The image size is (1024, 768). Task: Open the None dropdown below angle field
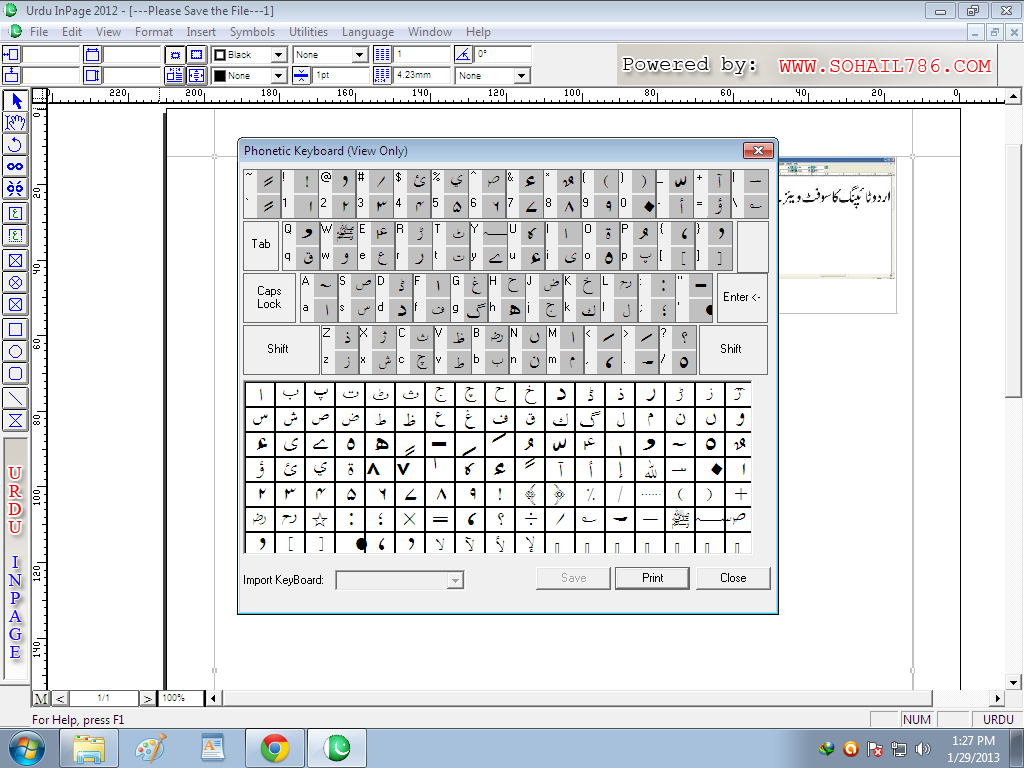point(521,76)
